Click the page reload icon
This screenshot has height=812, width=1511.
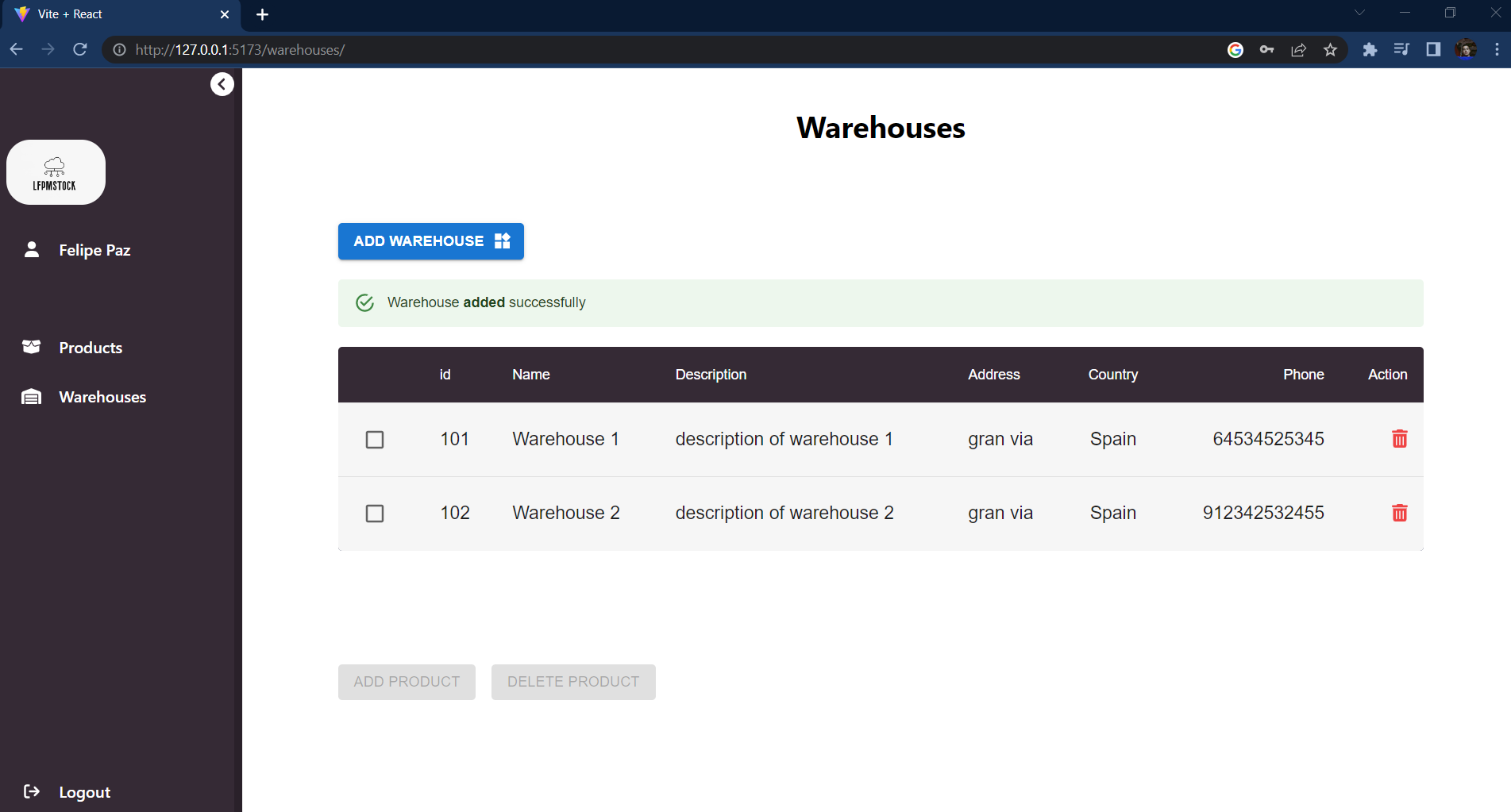click(79, 49)
